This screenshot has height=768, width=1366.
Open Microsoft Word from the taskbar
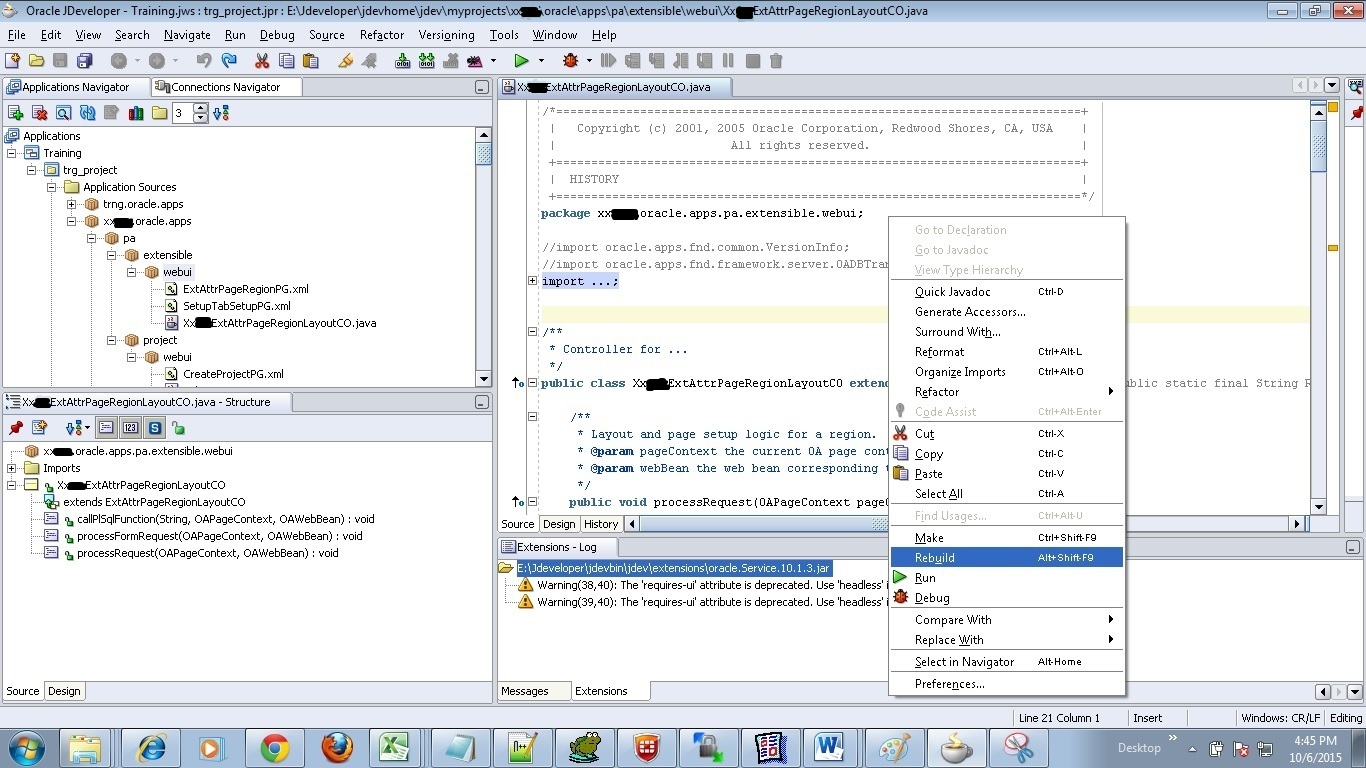tap(829, 747)
